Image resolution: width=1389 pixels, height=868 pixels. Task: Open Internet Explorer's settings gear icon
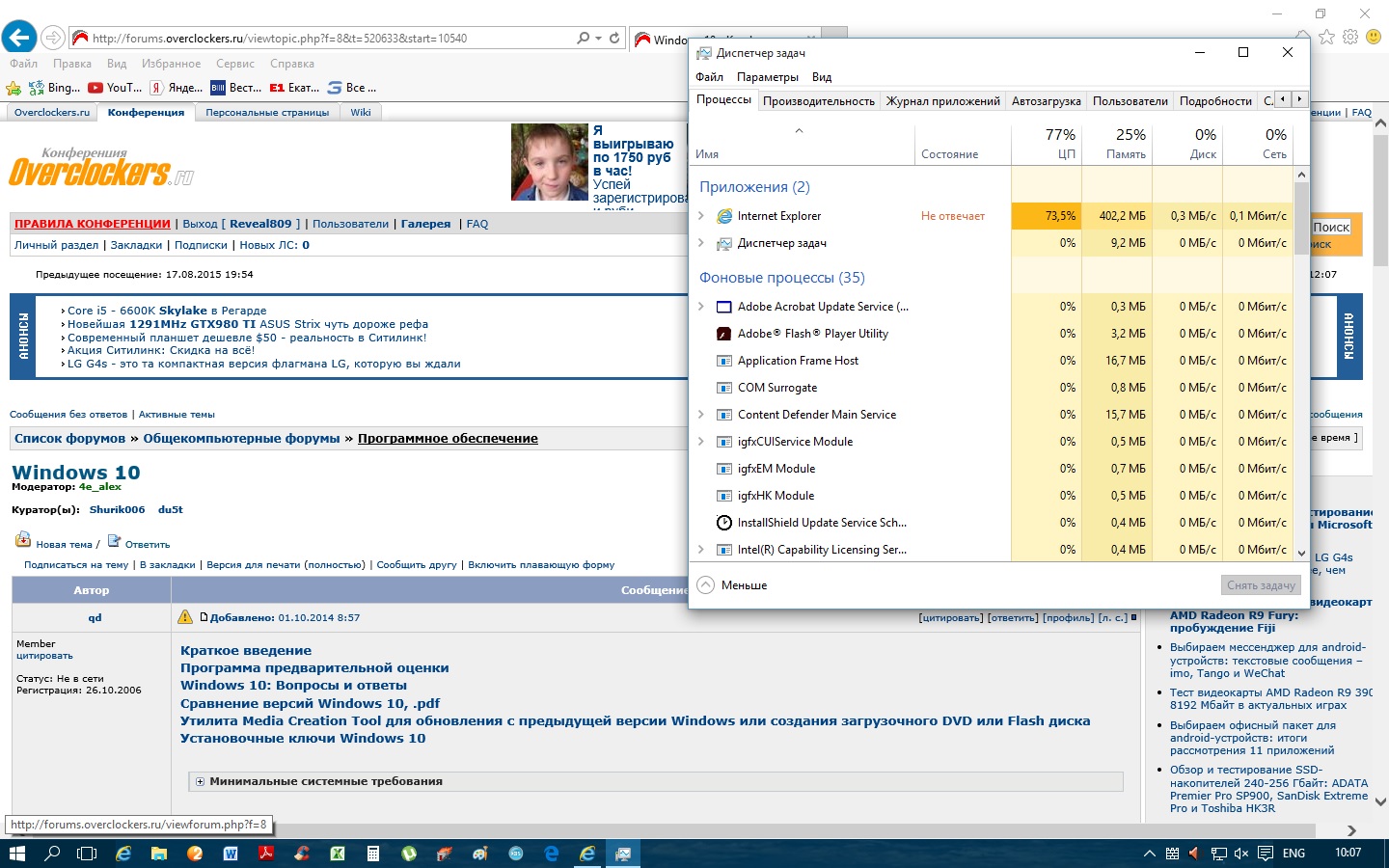coord(1350,37)
